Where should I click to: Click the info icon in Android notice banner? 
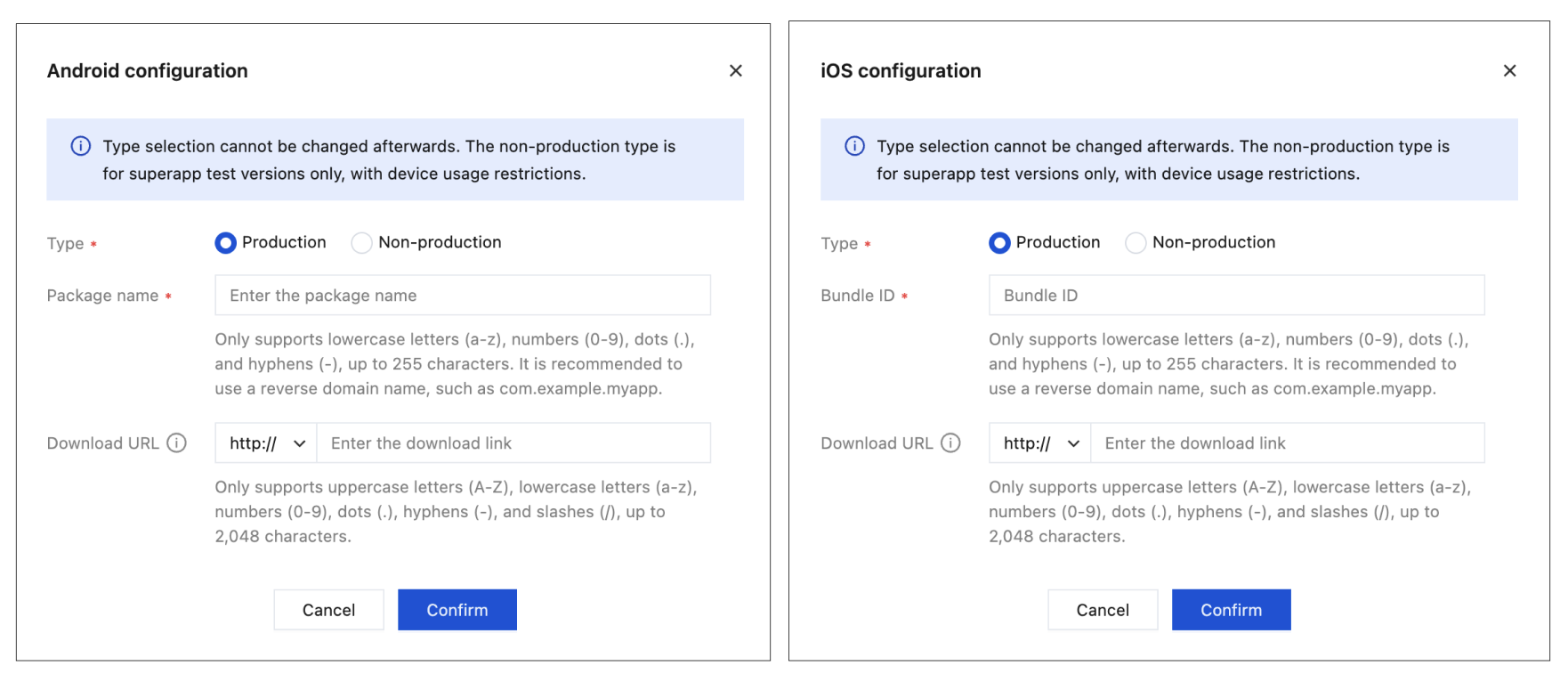click(x=81, y=146)
